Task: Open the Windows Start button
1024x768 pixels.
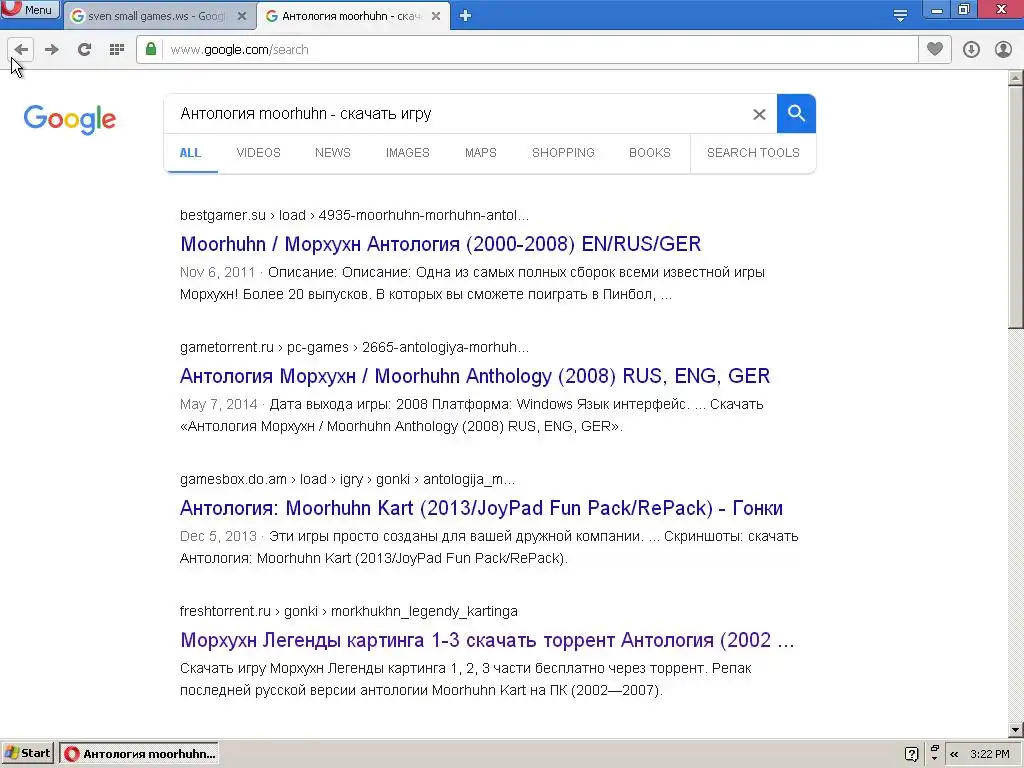Action: [x=28, y=753]
